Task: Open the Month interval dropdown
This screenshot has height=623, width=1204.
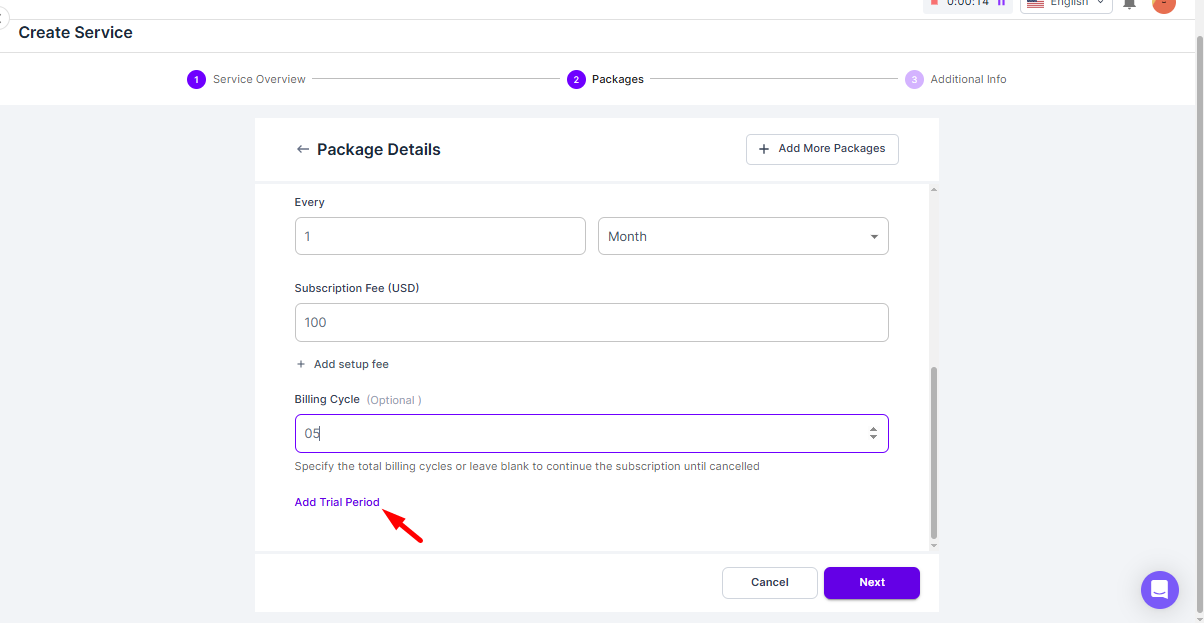Action: 742,236
